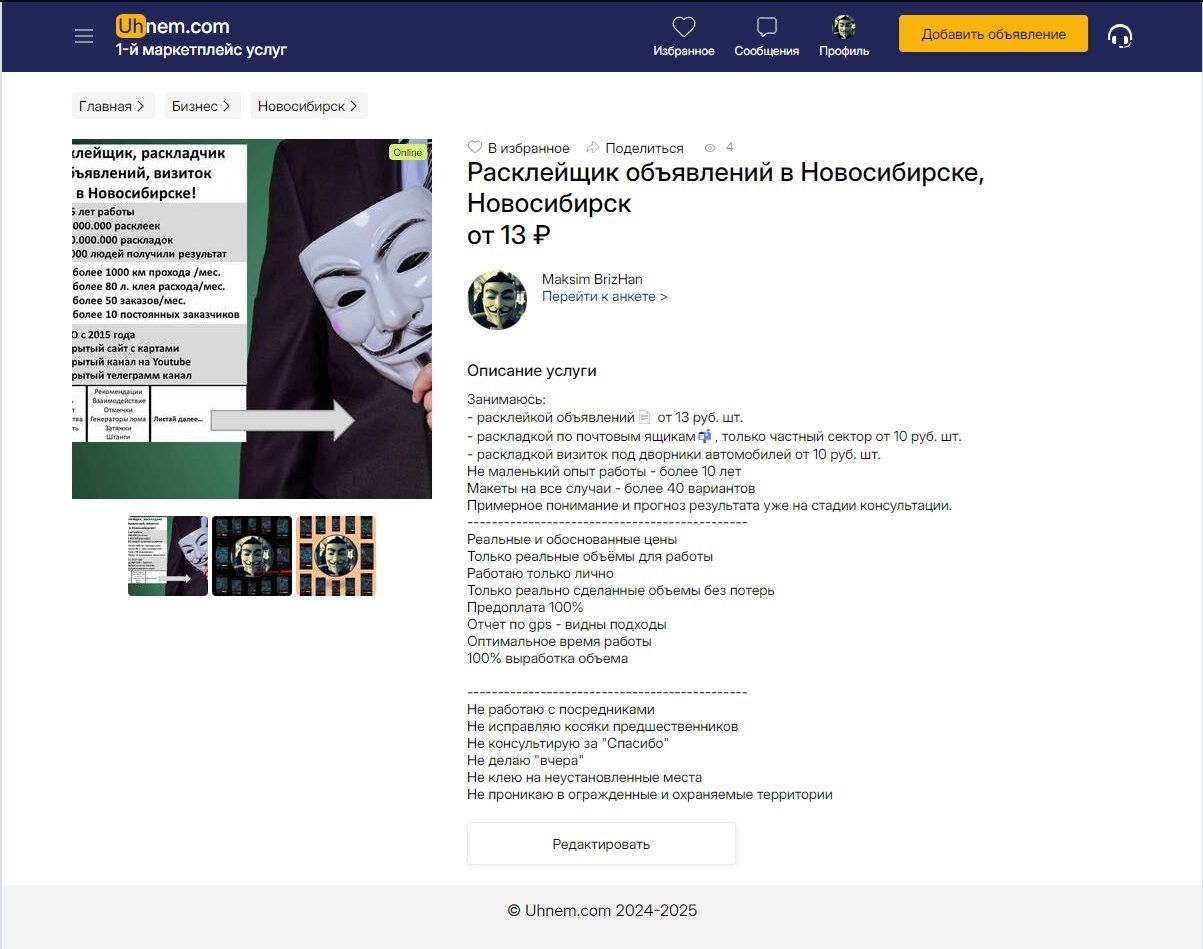Viewport: 1203px width, 949px height.
Task: Select the middle mask-photo thumbnail
Action: (251, 555)
